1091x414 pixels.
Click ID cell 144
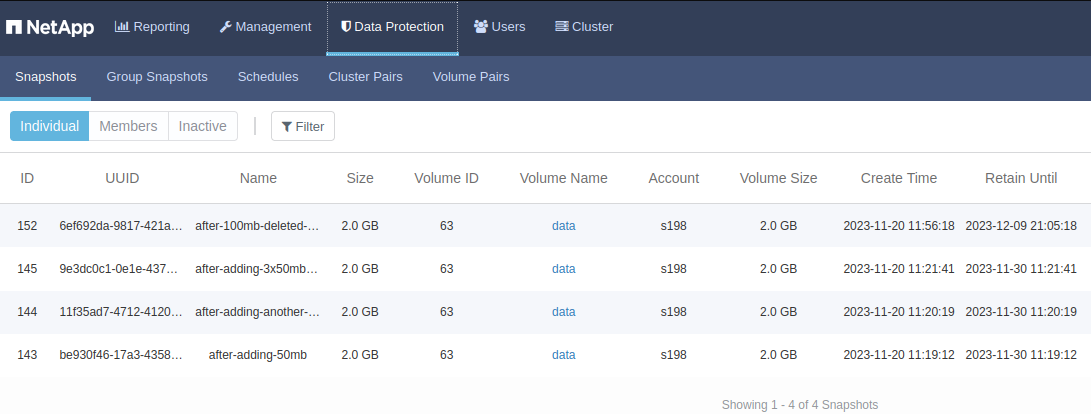coord(27,312)
